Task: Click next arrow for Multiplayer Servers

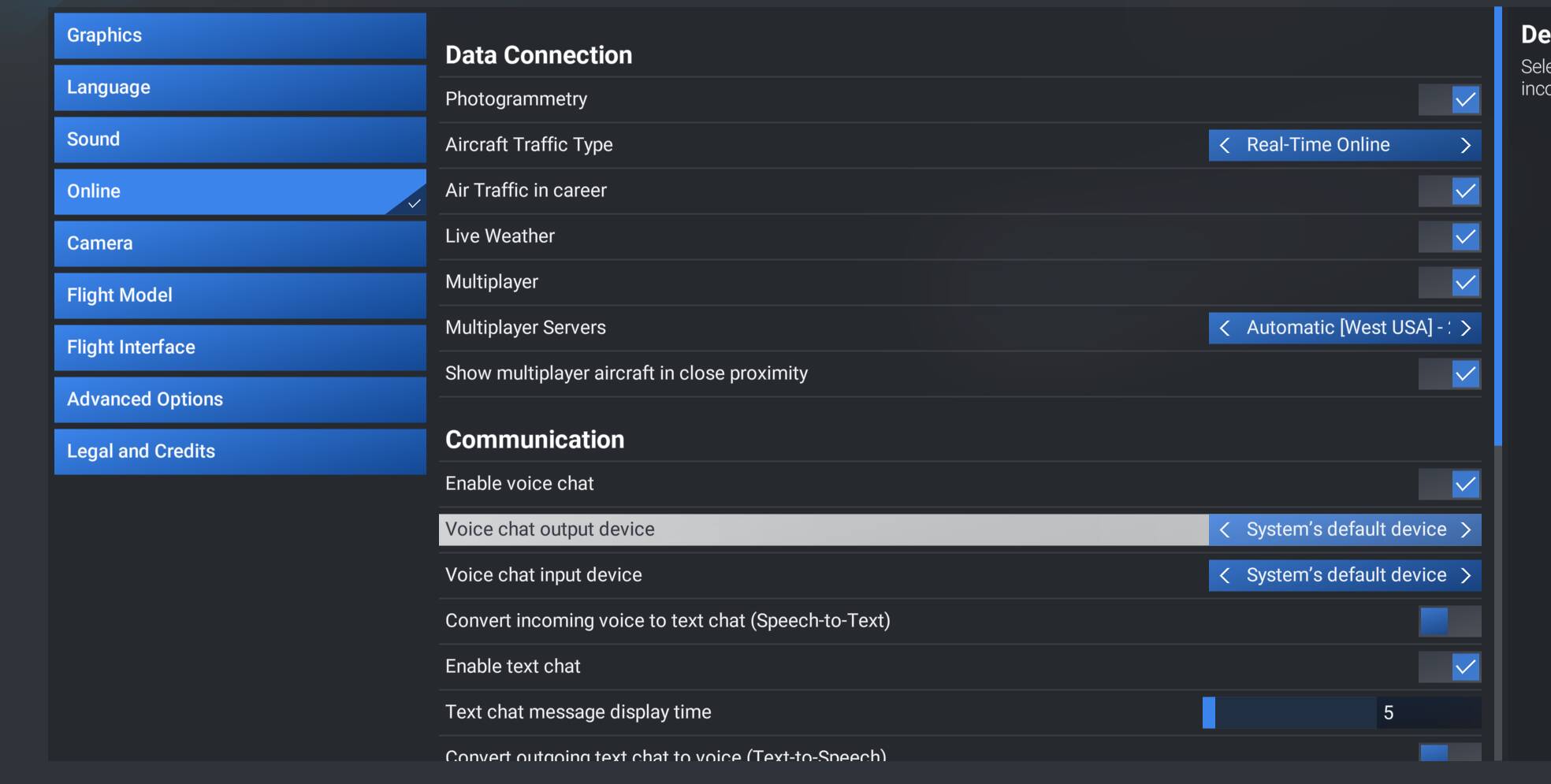Action: tap(1465, 328)
